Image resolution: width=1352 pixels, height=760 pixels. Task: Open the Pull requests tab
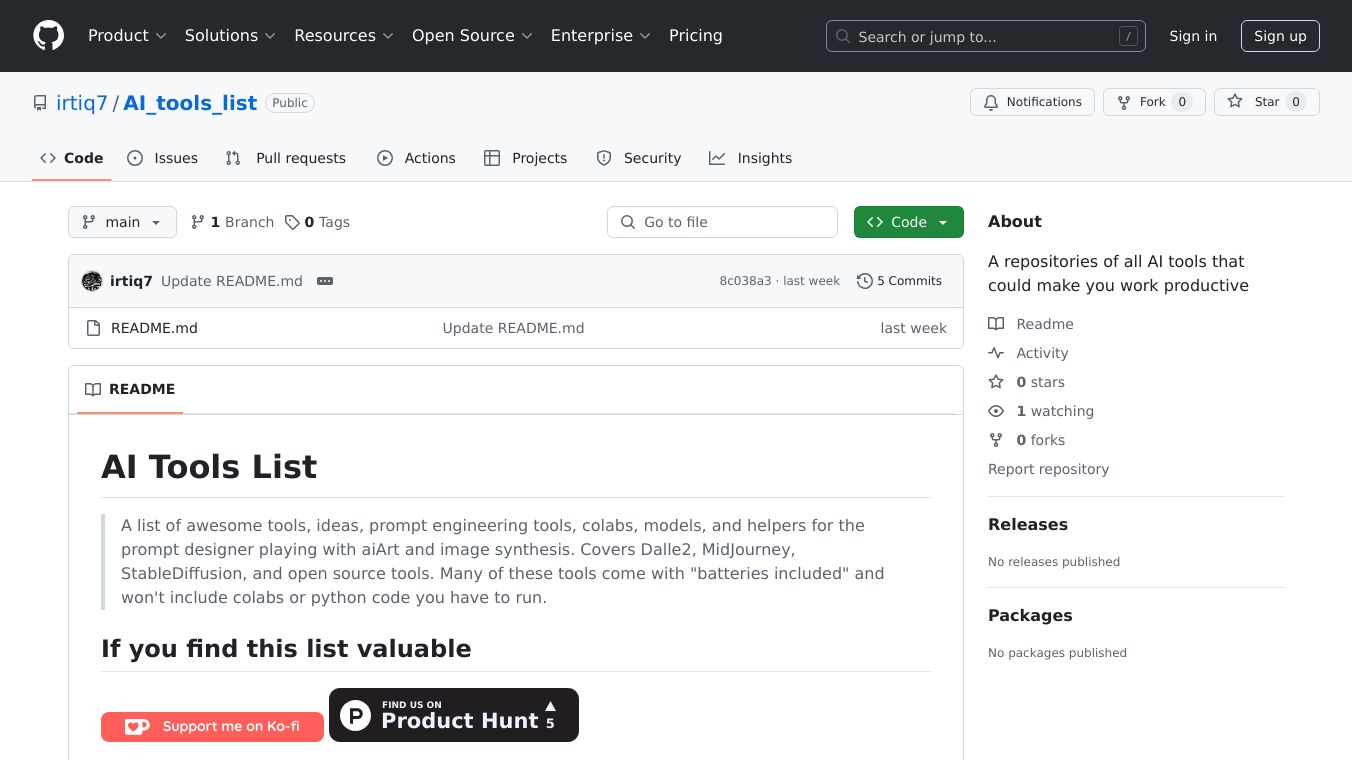(x=286, y=158)
